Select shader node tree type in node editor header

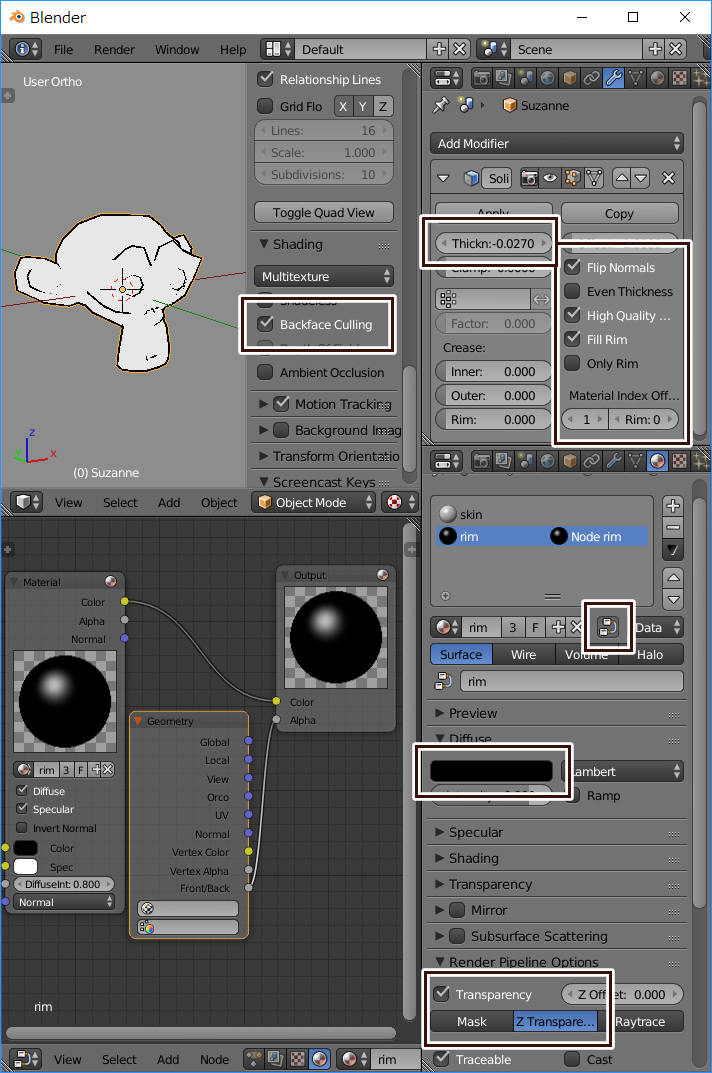320,1059
